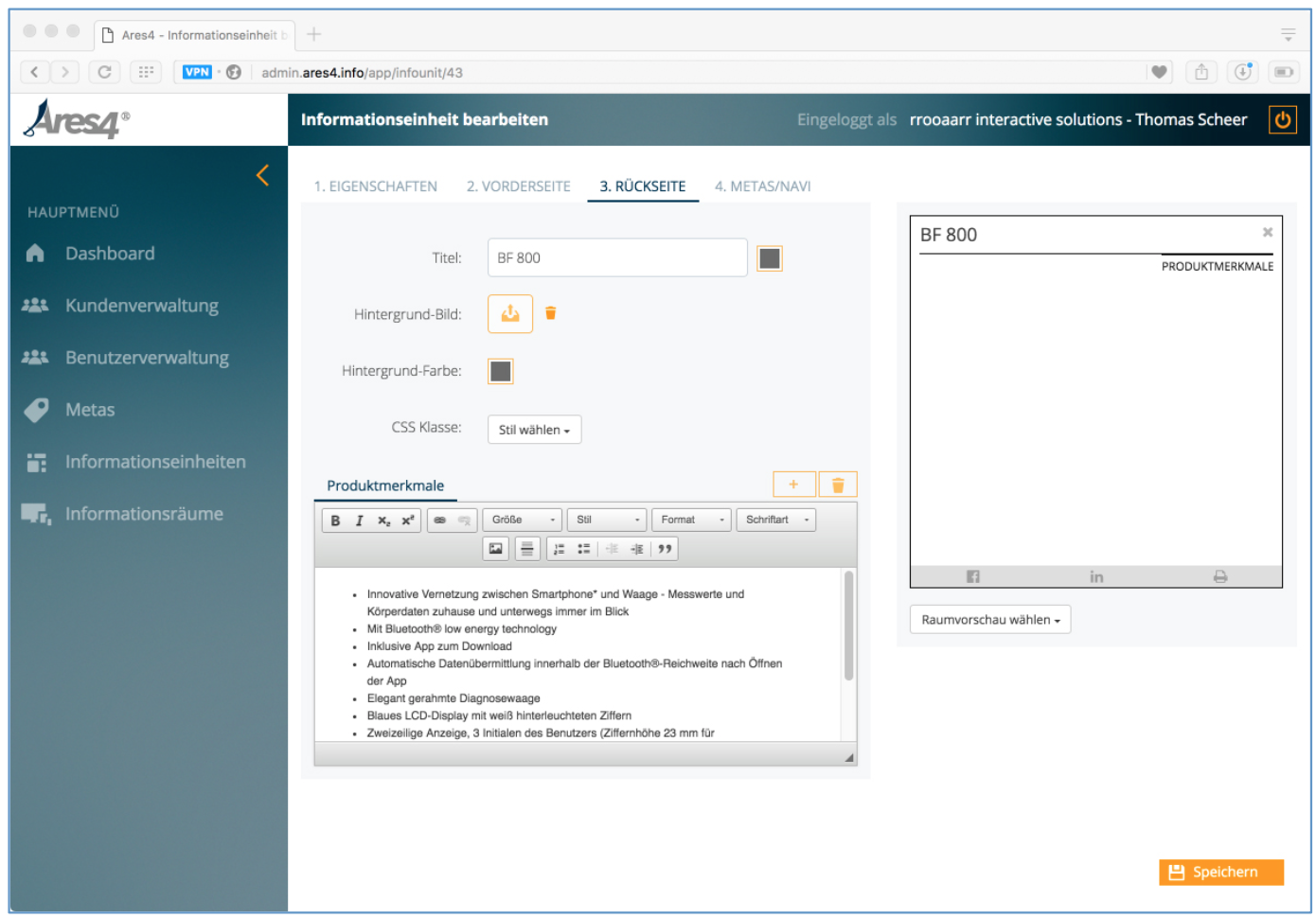This screenshot has width=1316, height=918.
Task: Upload a Hintergrund-Bild
Action: pyautogui.click(x=510, y=313)
